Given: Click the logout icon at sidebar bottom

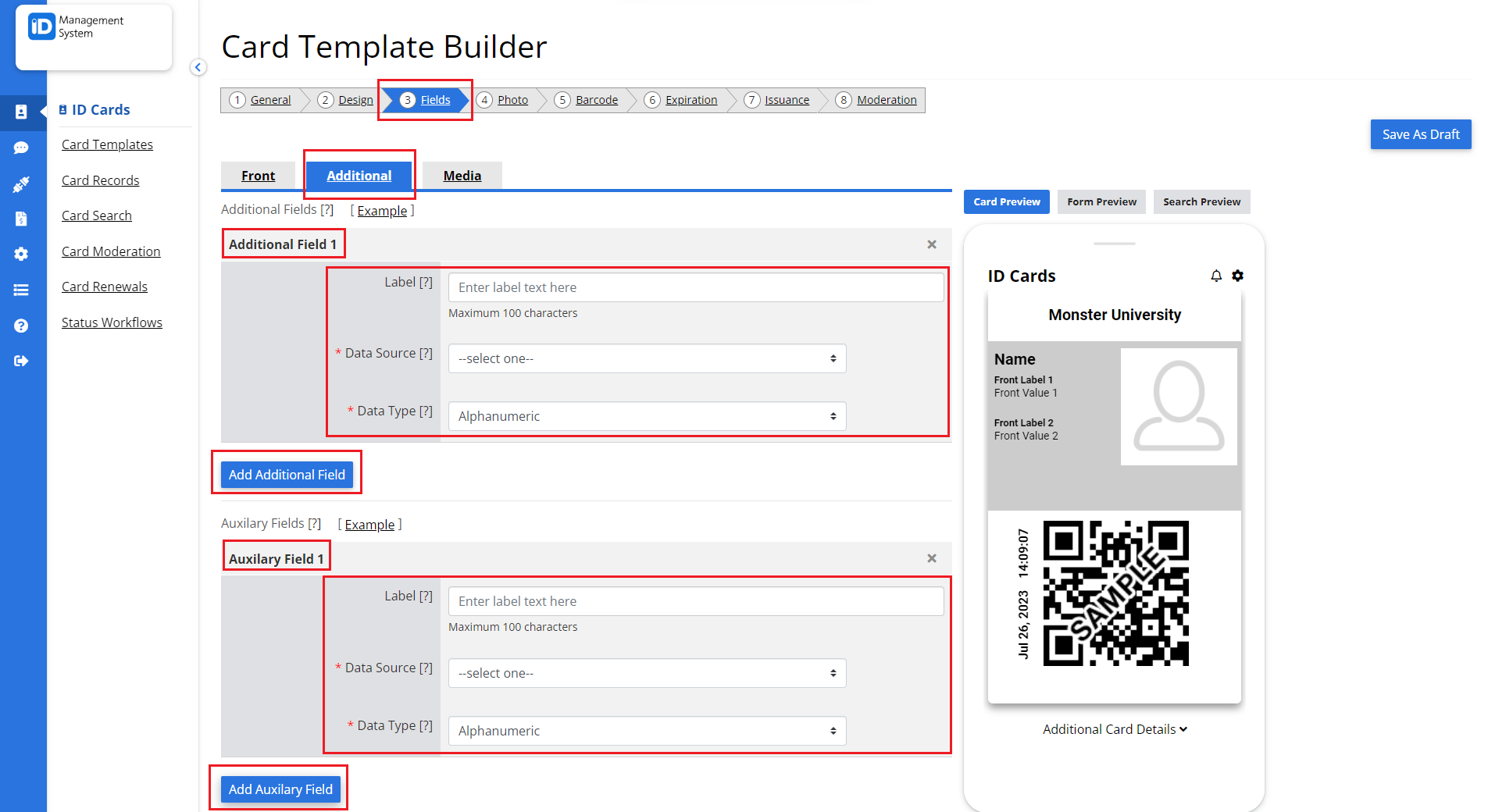Looking at the screenshot, I should point(23,361).
